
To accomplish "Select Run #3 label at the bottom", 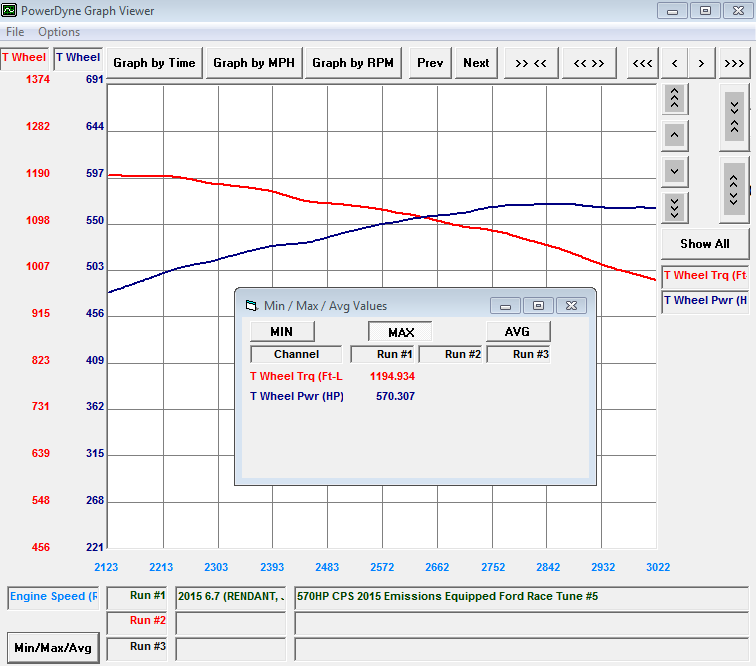I will point(137,648).
